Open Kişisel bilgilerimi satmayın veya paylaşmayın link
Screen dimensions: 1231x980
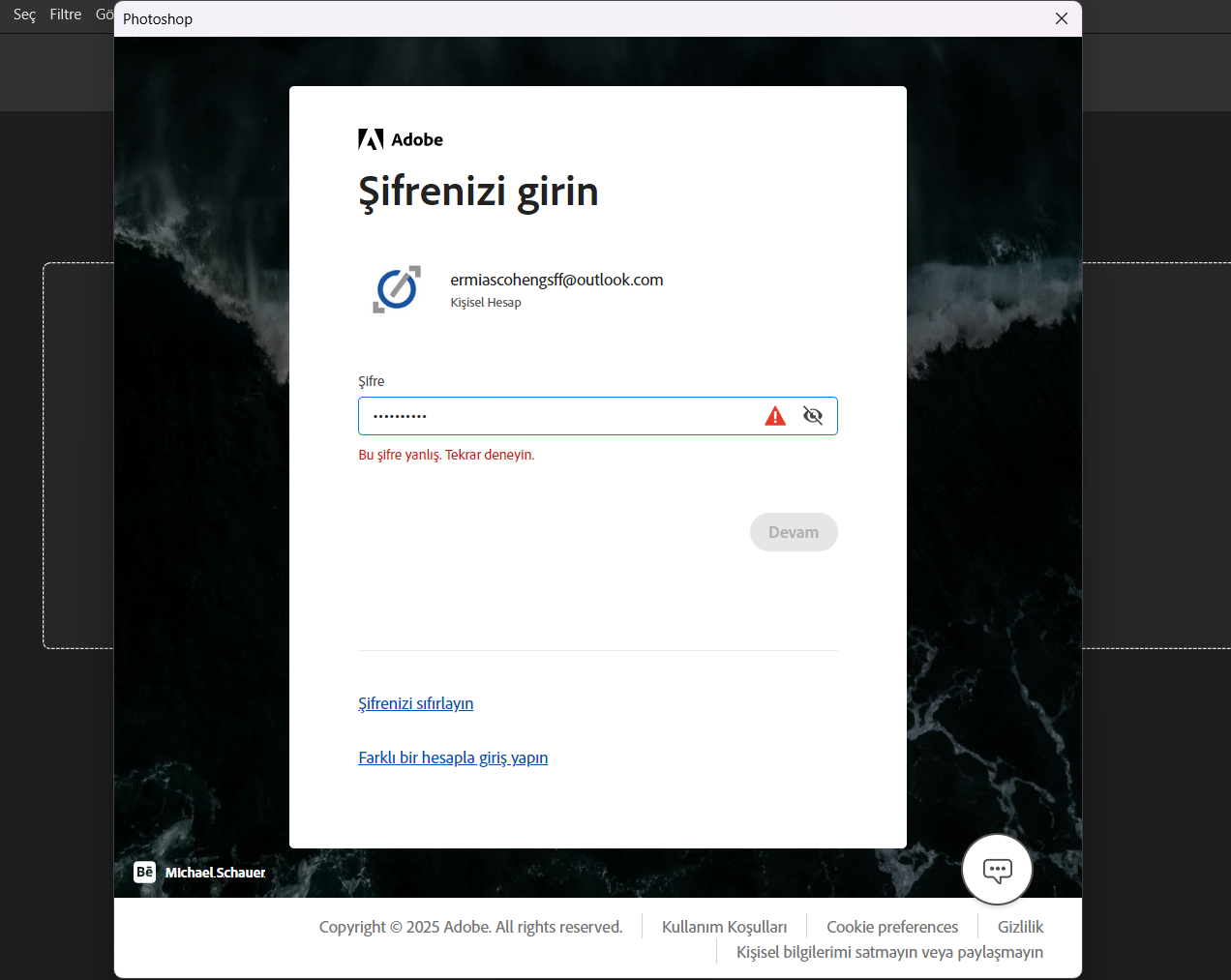pyautogui.click(x=889, y=952)
